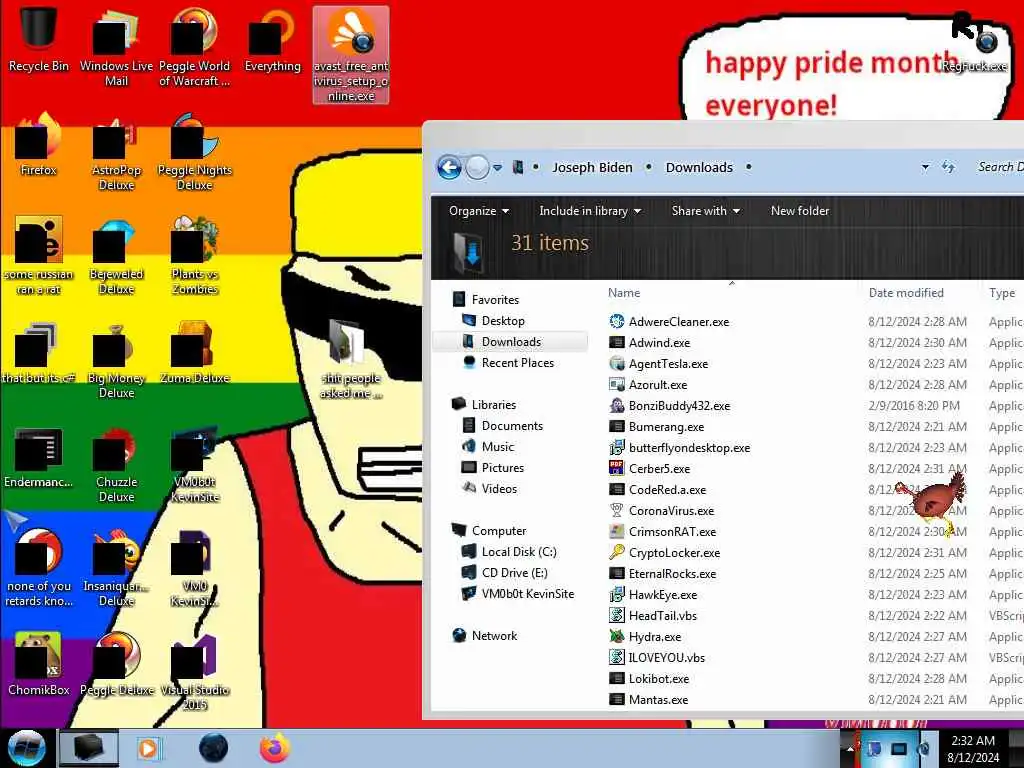Open the address bar history dropdown
The height and width of the screenshot is (768, 1024).
(925, 168)
